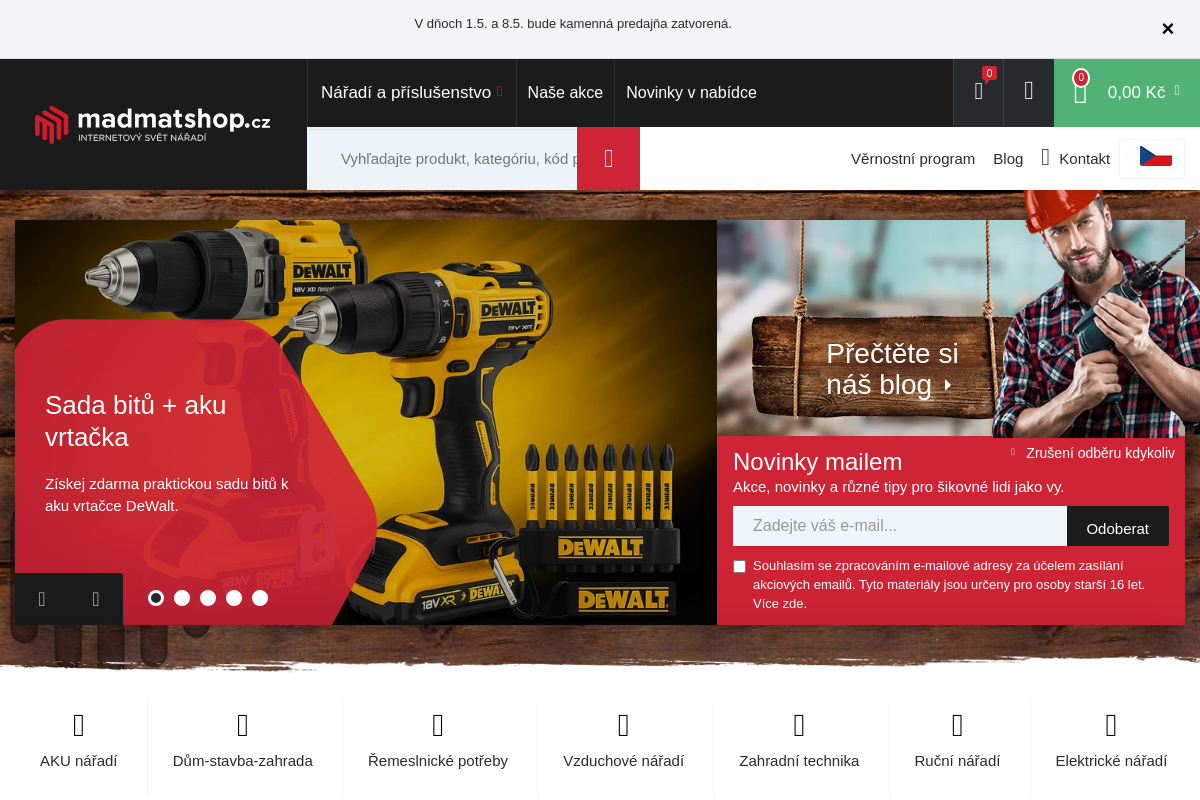Open the header icon with the 0 badge
The image size is (1200, 800).
pyautogui.click(x=979, y=92)
